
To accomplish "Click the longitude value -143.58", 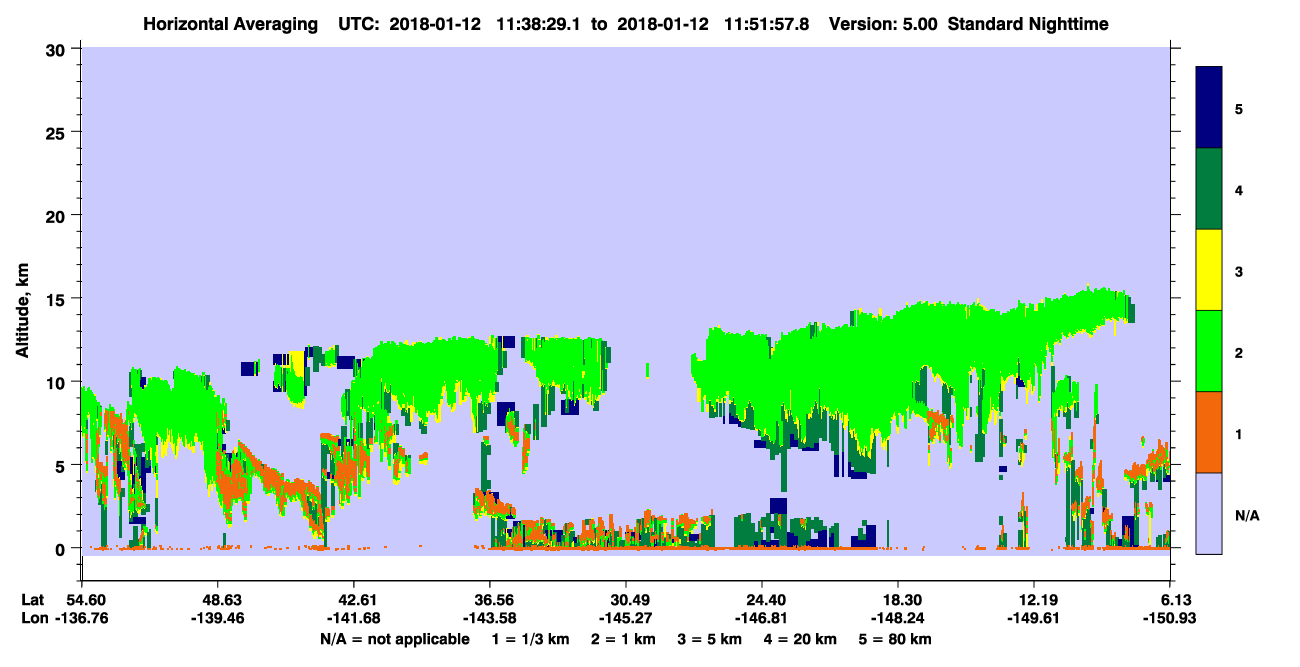I will coord(490,618).
